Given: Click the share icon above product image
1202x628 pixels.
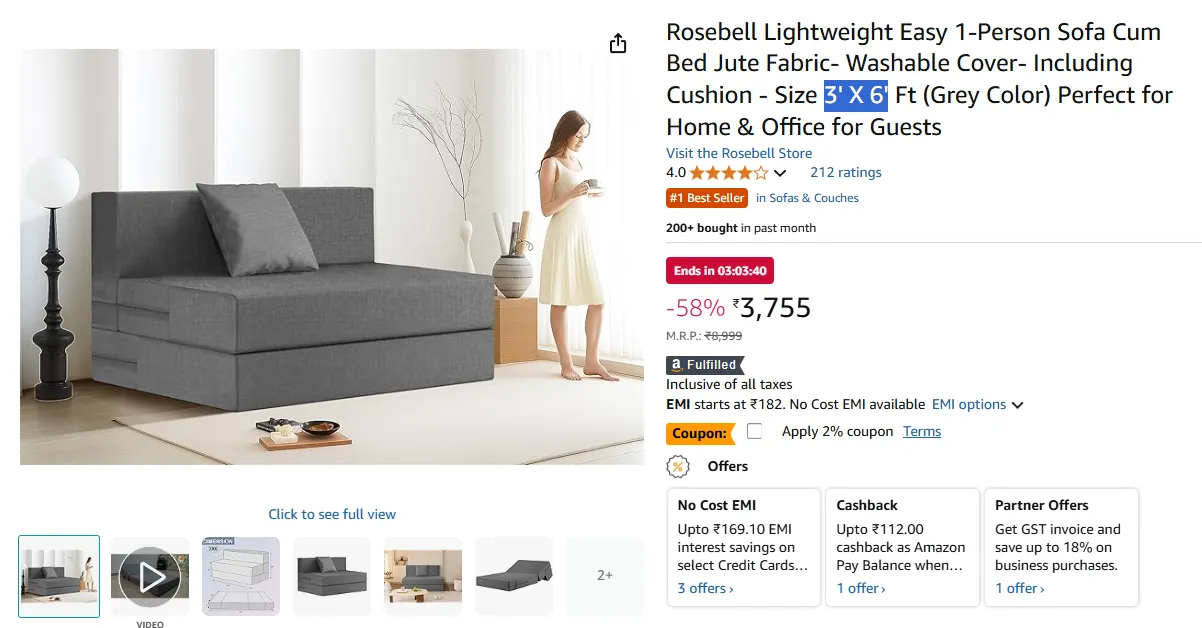Looking at the screenshot, I should click(618, 43).
